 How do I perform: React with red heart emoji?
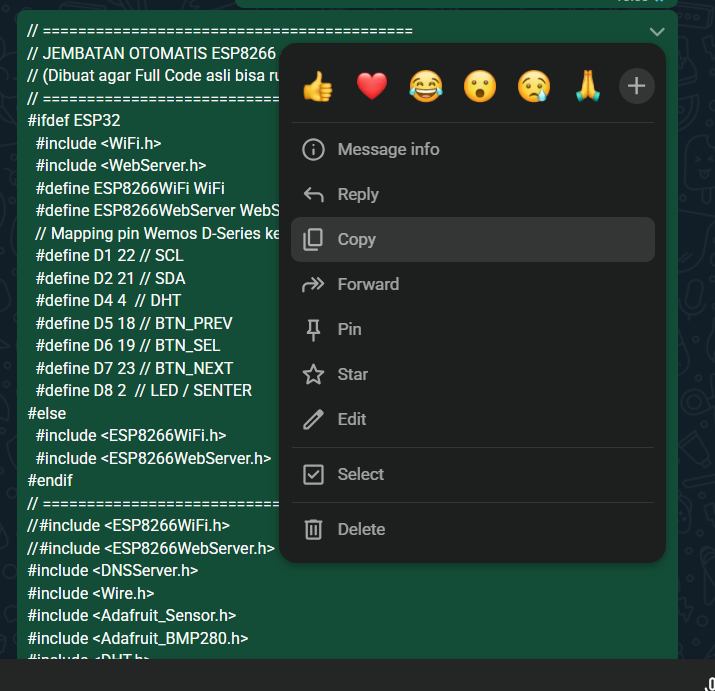tap(371, 87)
